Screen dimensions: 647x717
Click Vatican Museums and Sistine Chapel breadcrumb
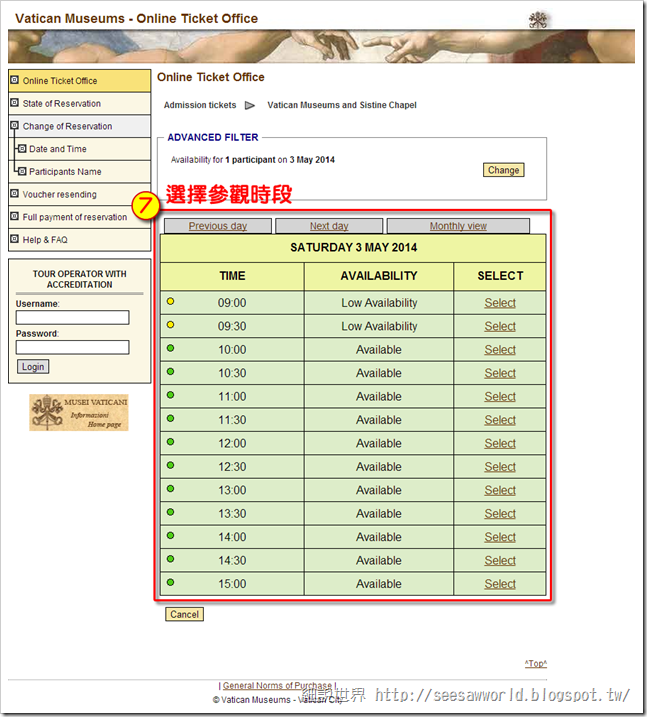342,105
